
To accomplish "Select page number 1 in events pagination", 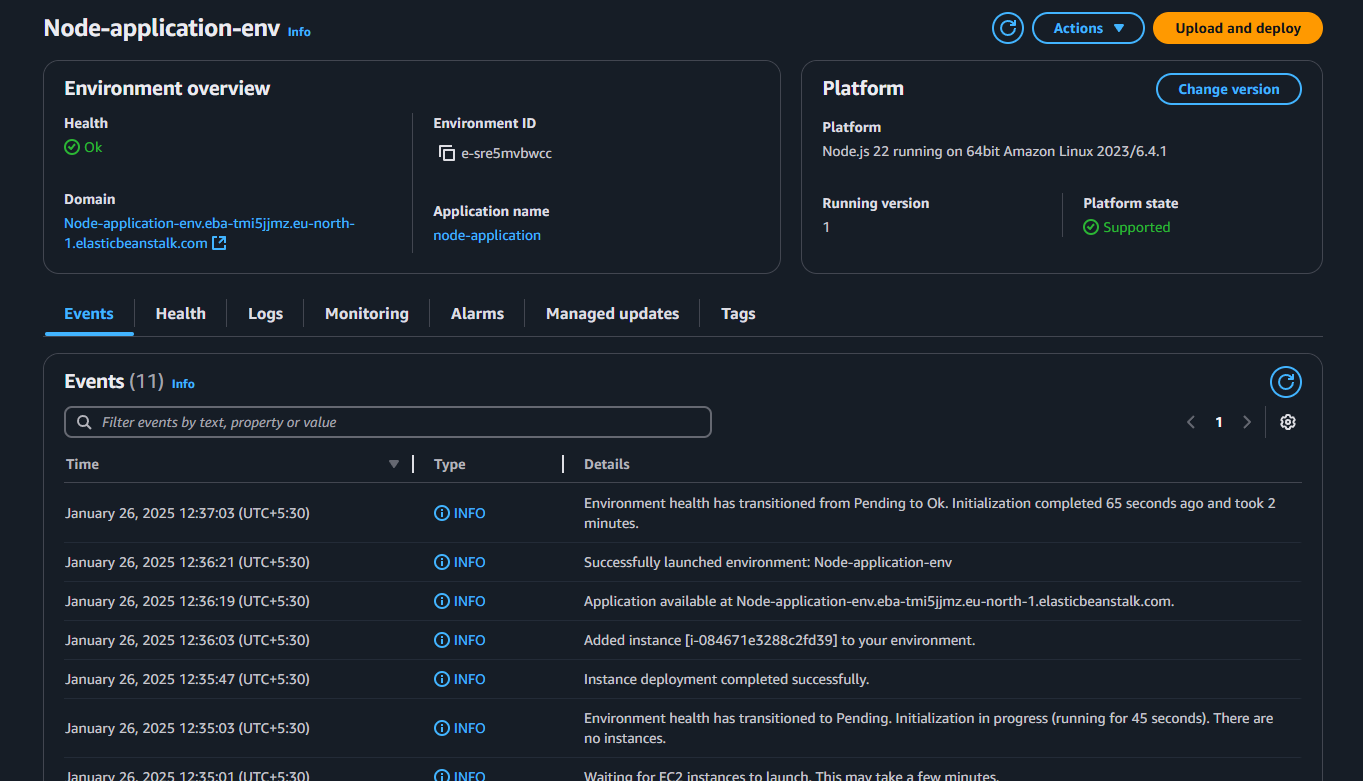I will 1219,422.
